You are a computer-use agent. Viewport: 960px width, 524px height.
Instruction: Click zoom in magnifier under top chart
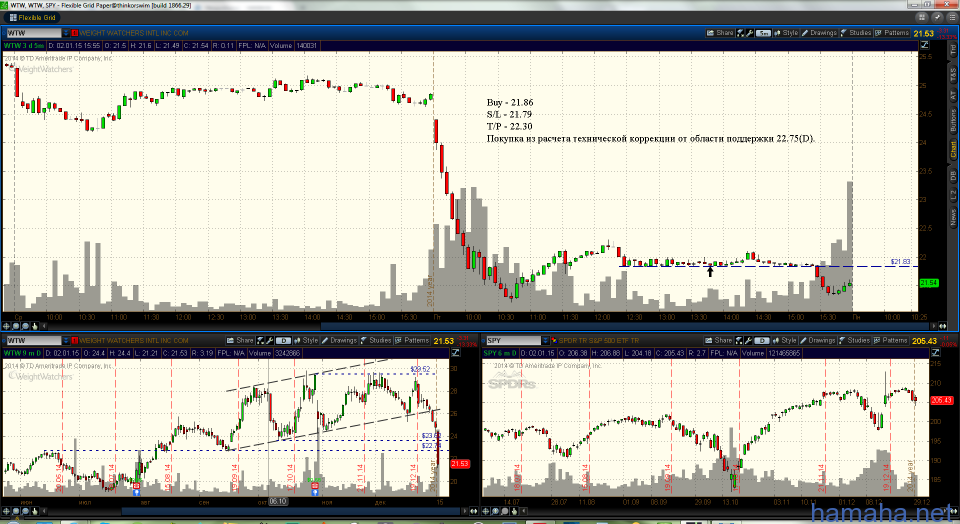click(x=16, y=326)
